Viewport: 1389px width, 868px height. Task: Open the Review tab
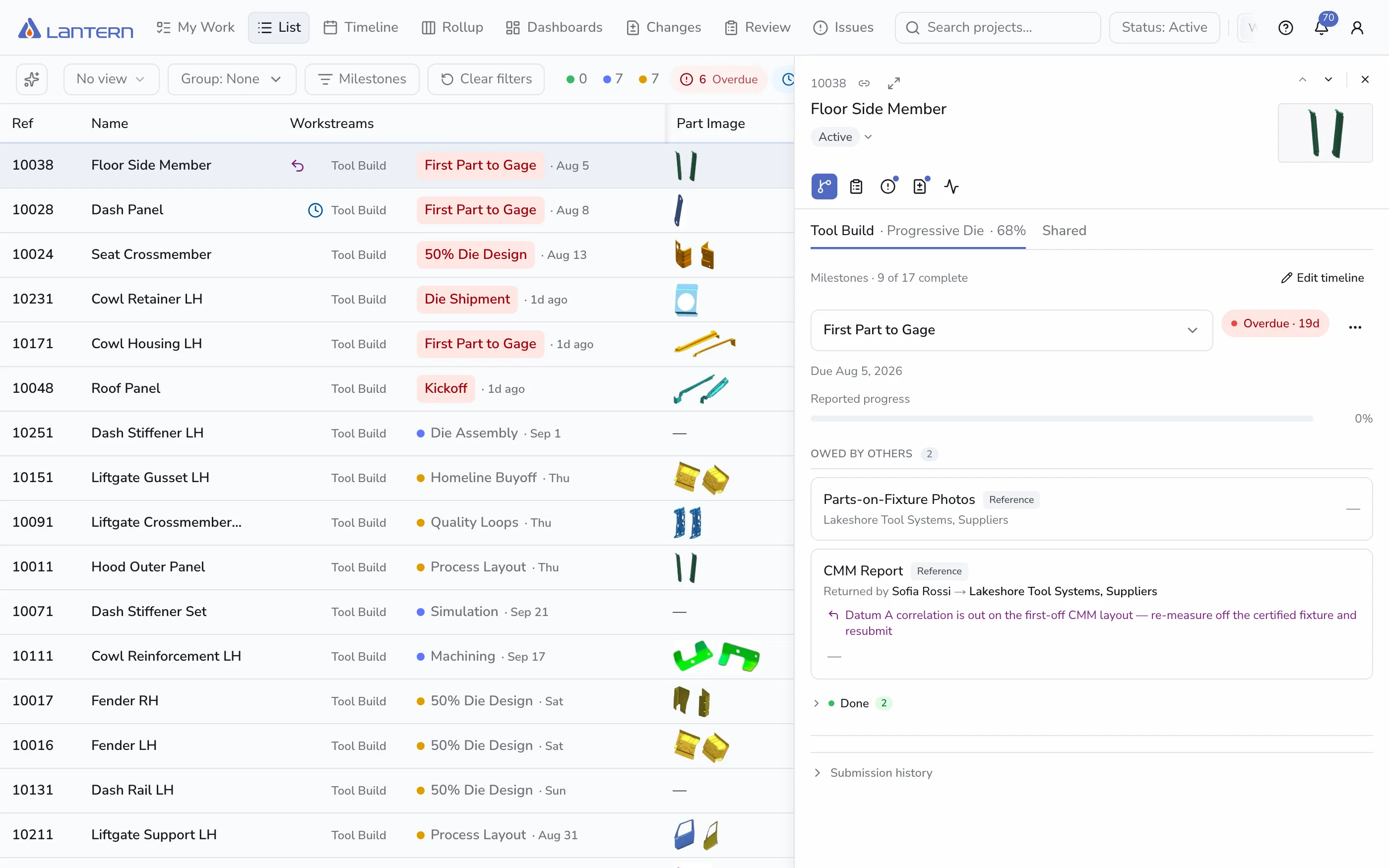(x=758, y=28)
